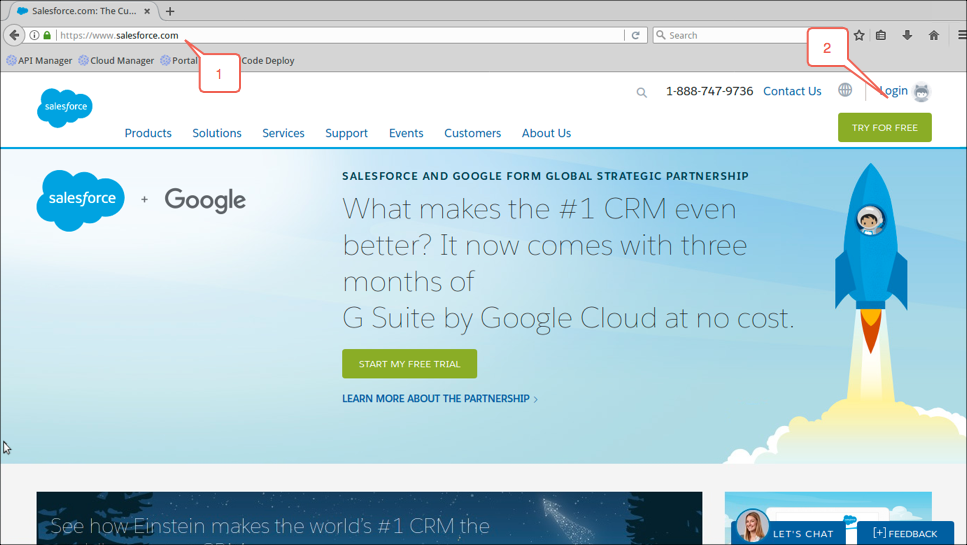
Task: Click the chat agent photo icon
Action: (752, 527)
